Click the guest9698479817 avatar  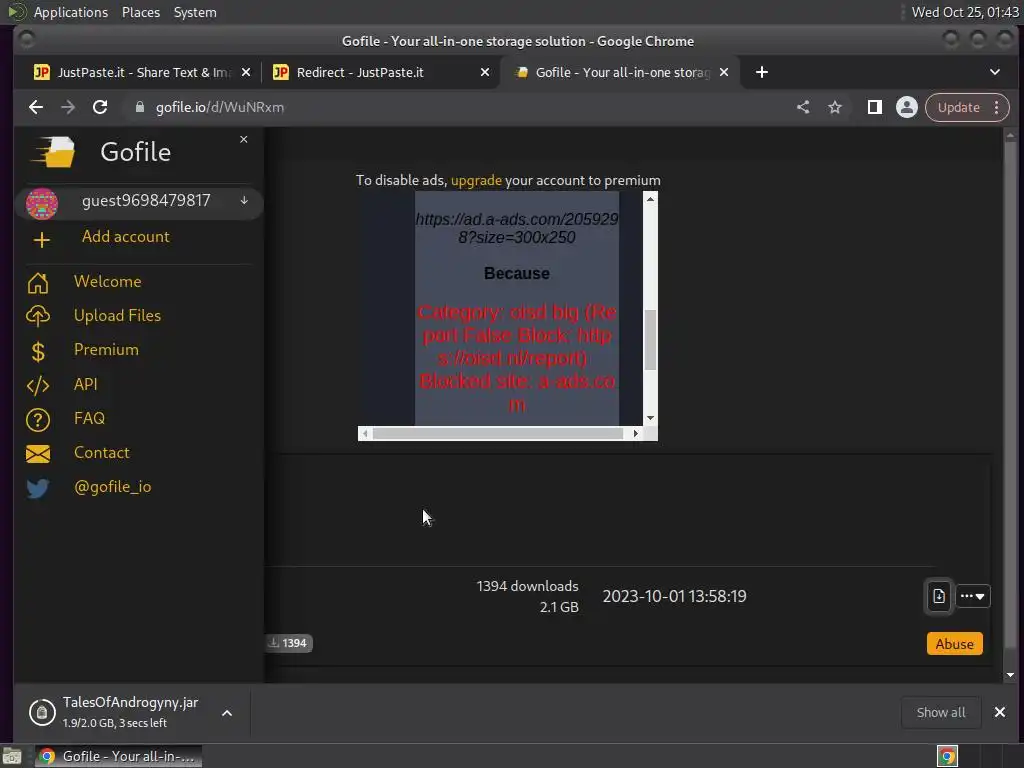42,203
